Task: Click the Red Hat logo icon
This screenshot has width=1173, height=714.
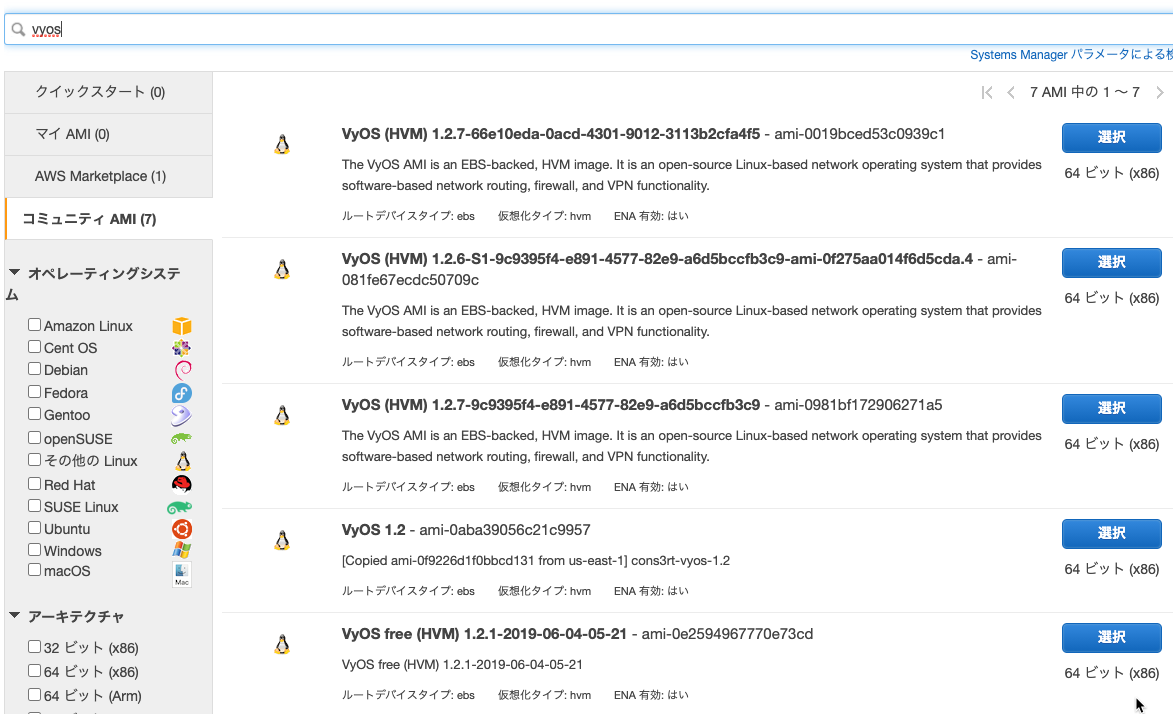Action: 182,484
